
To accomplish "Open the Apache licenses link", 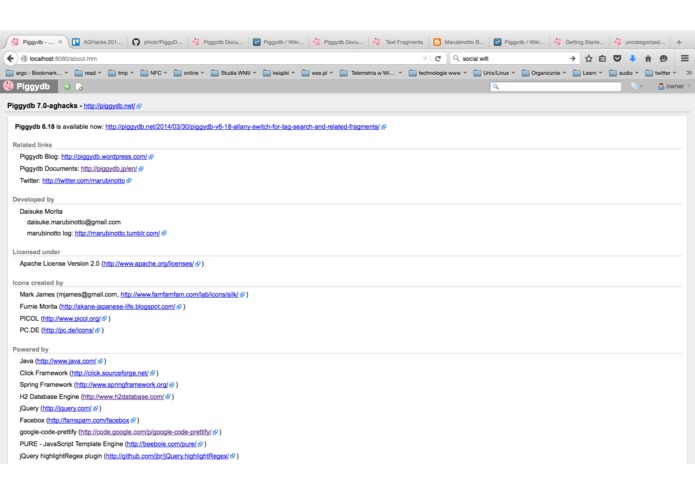I will (148, 264).
